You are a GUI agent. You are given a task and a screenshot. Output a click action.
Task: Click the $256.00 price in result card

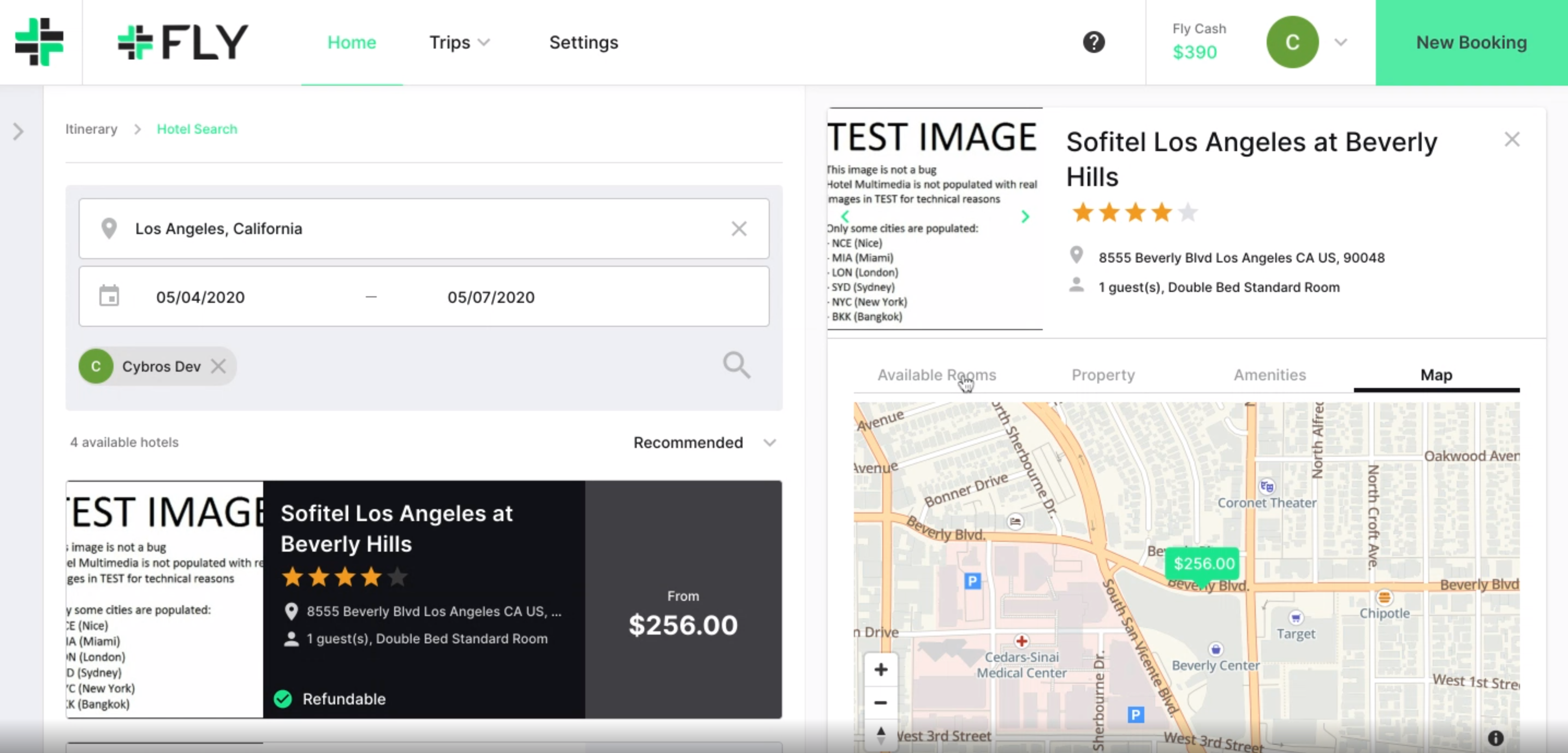tap(683, 625)
